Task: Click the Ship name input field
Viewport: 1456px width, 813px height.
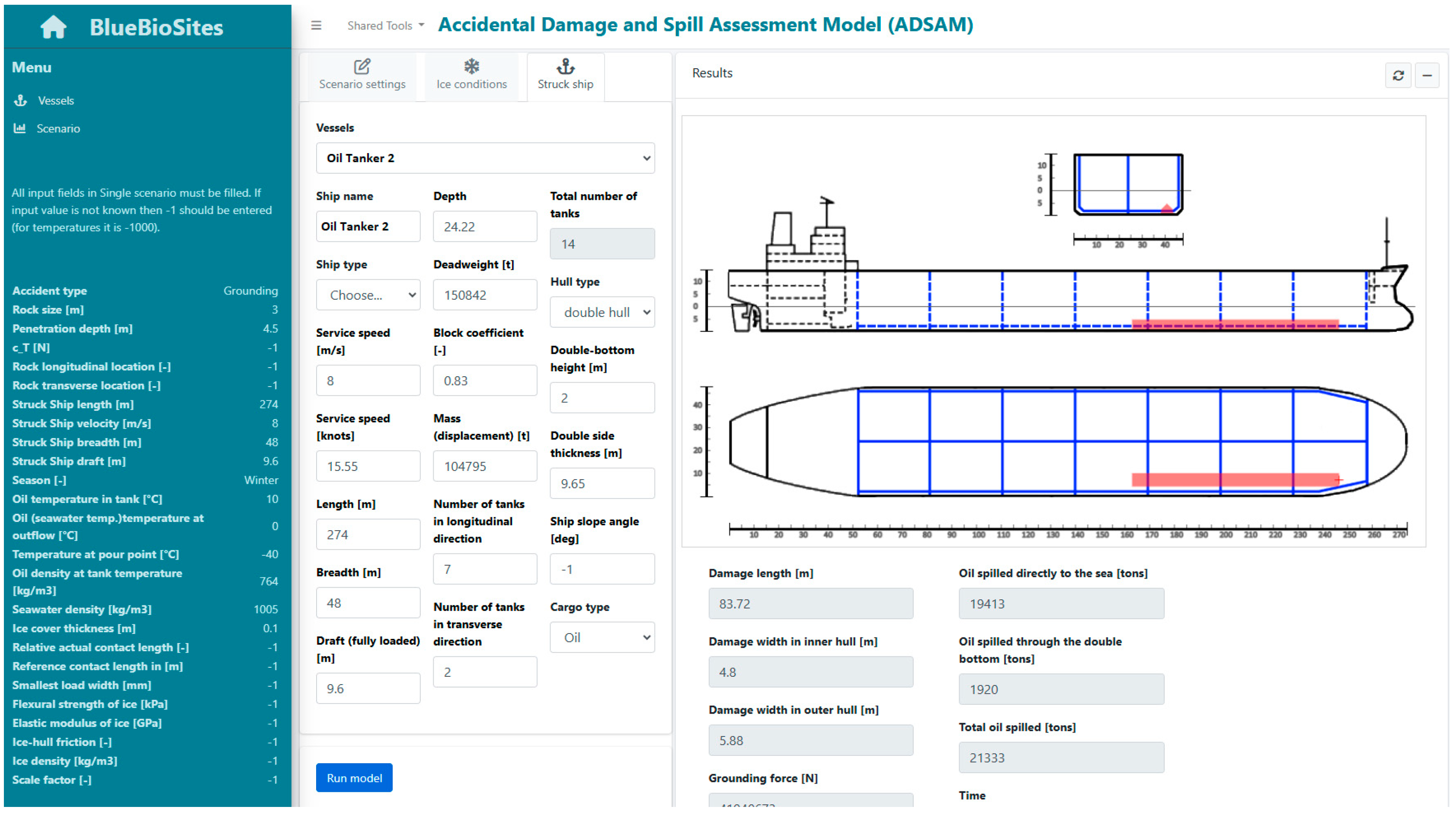Action: point(368,227)
